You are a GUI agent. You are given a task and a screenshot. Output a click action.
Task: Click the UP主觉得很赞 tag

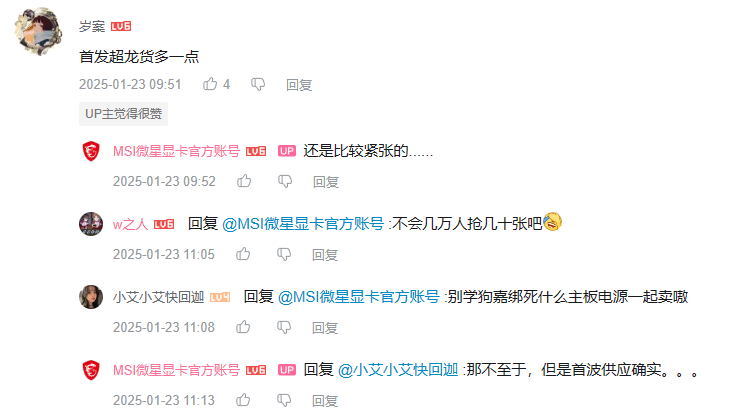coord(124,114)
